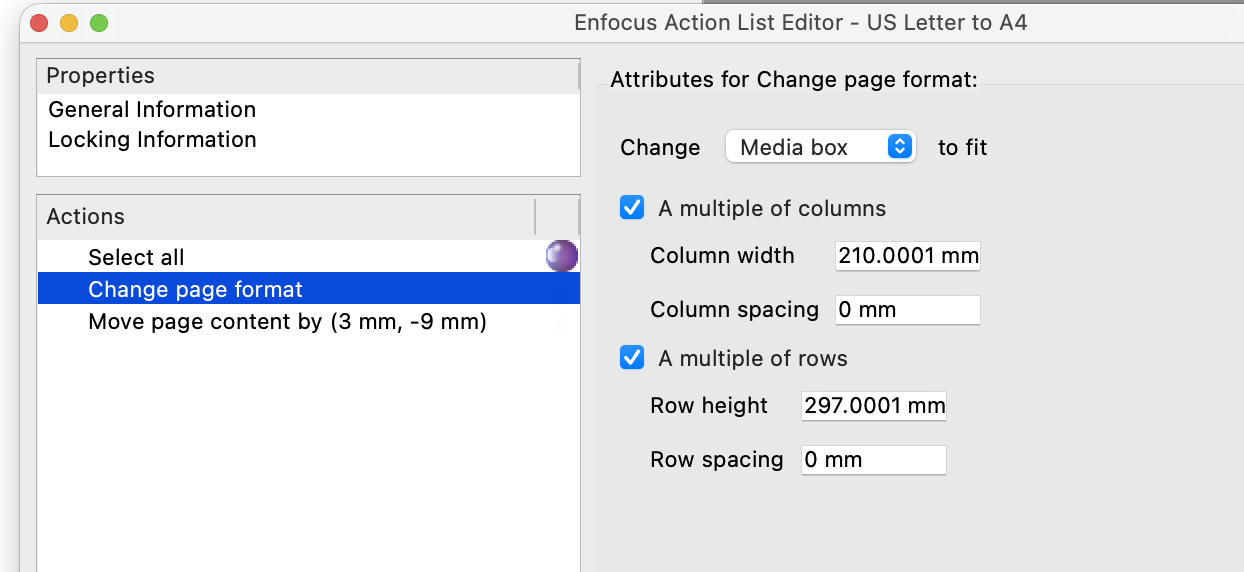Click the Column spacing input field

[x=908, y=310]
